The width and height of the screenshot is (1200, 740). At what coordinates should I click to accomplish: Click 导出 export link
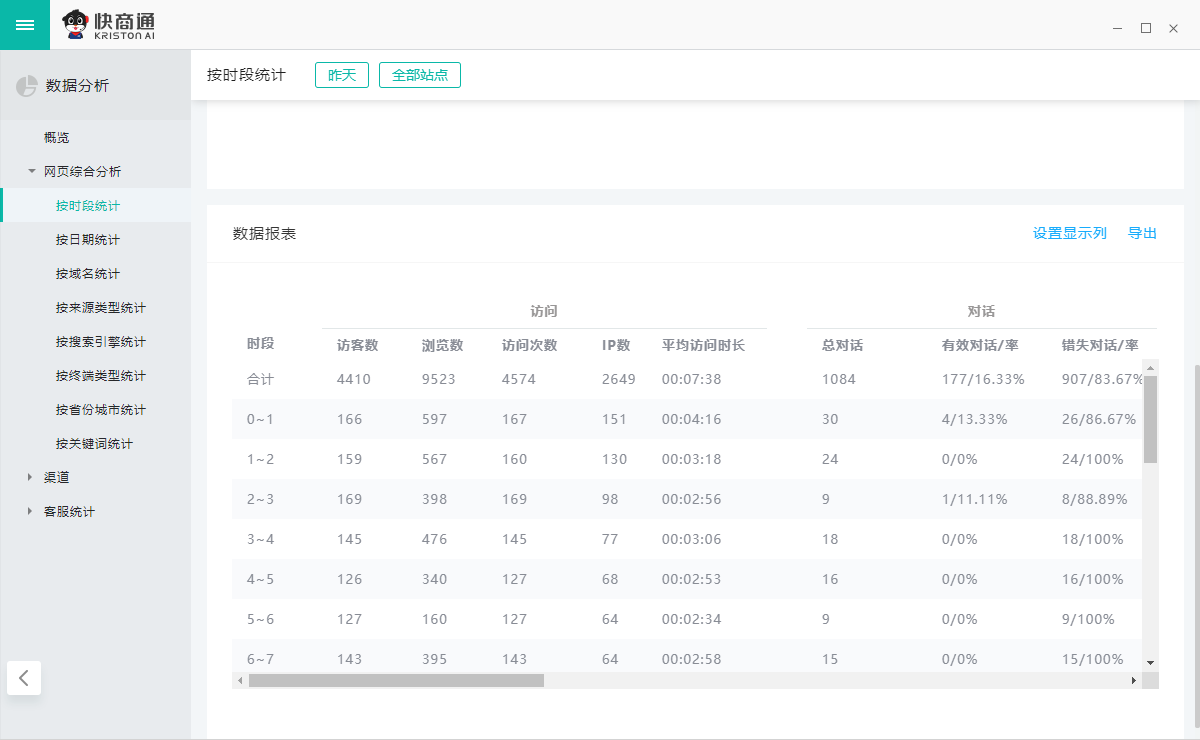(x=1142, y=233)
